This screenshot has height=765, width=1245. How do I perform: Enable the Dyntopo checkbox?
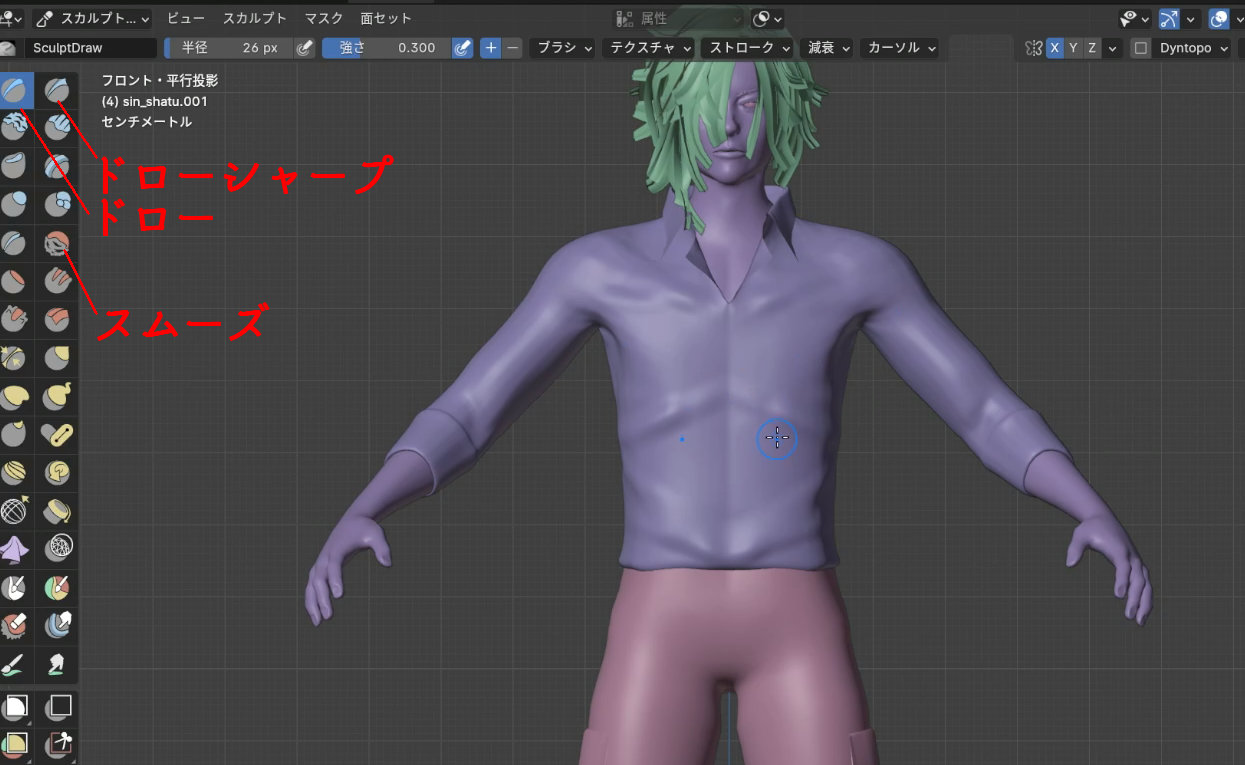1141,48
